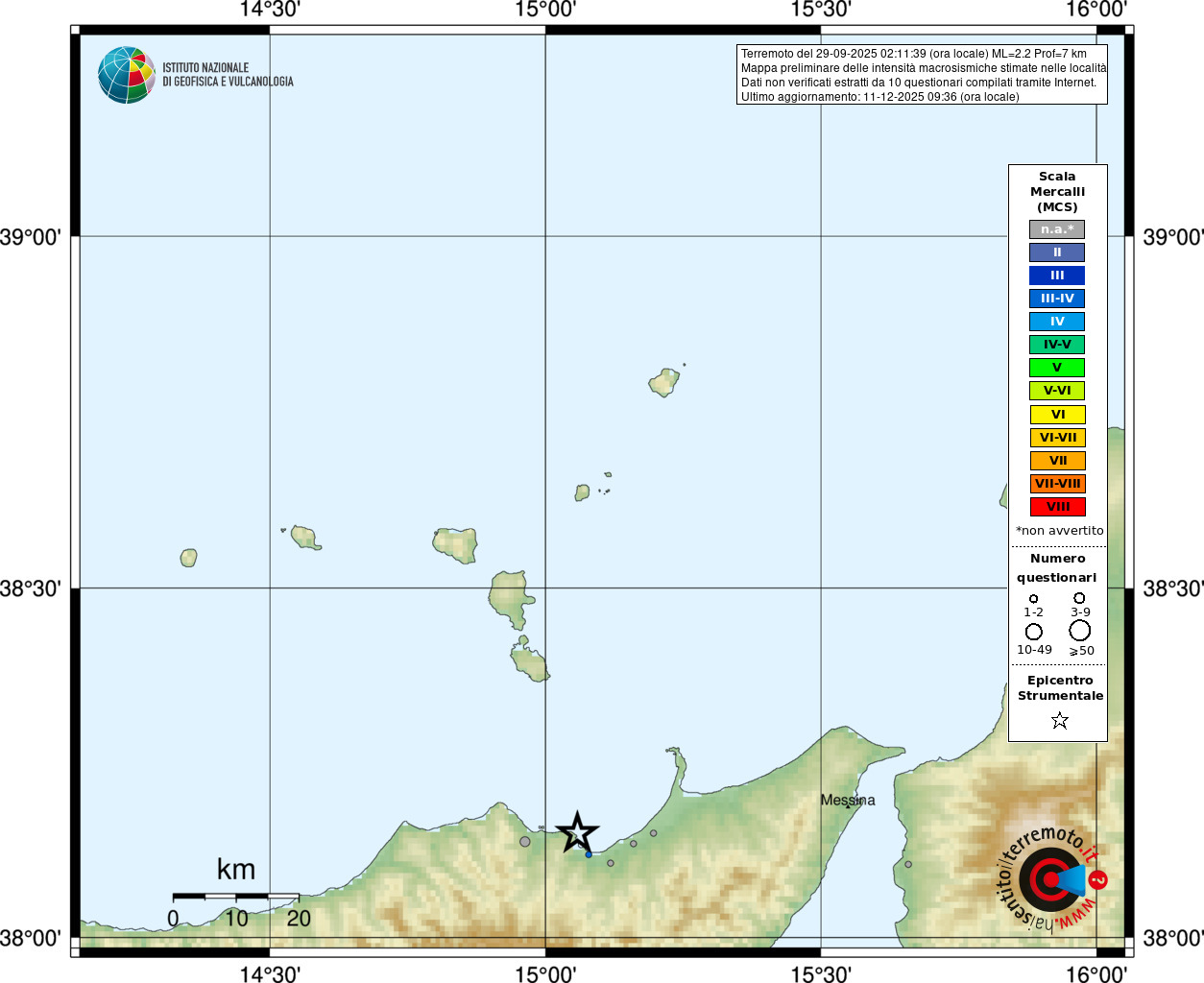Select the gray marker on the Calabria coast
The width and height of the screenshot is (1204, 983).
pos(908,864)
